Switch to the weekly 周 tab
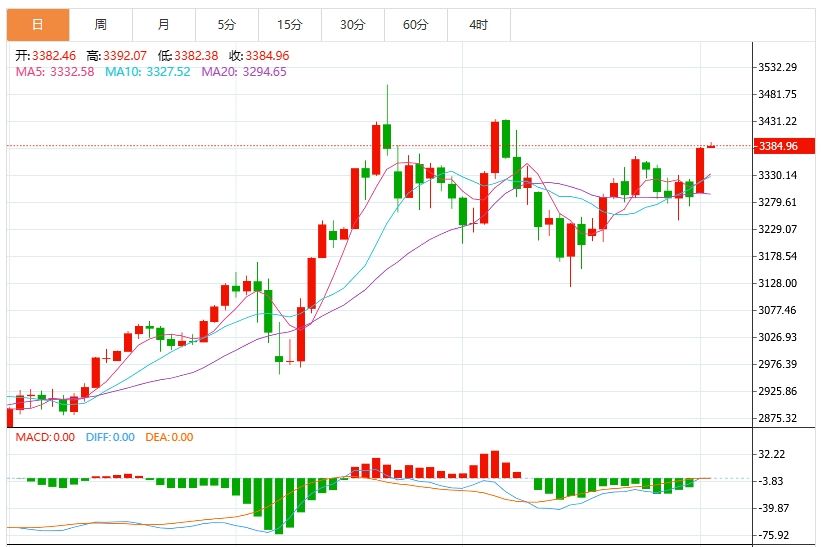 click(101, 25)
